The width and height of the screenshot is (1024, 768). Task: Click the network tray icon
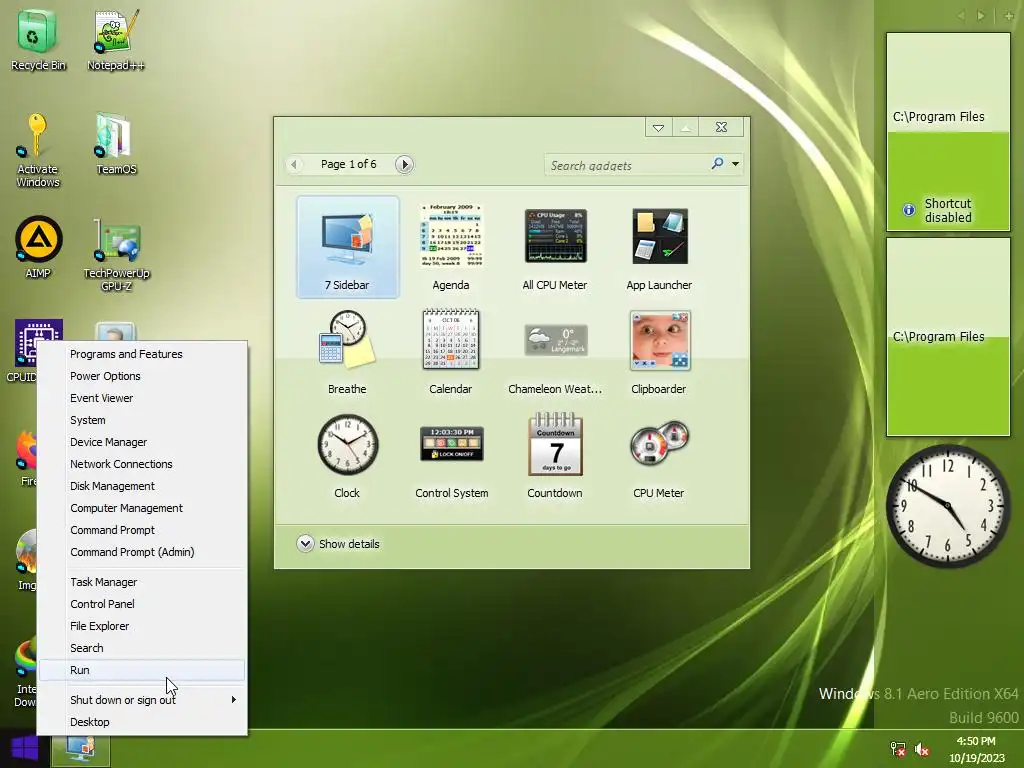(x=898, y=749)
